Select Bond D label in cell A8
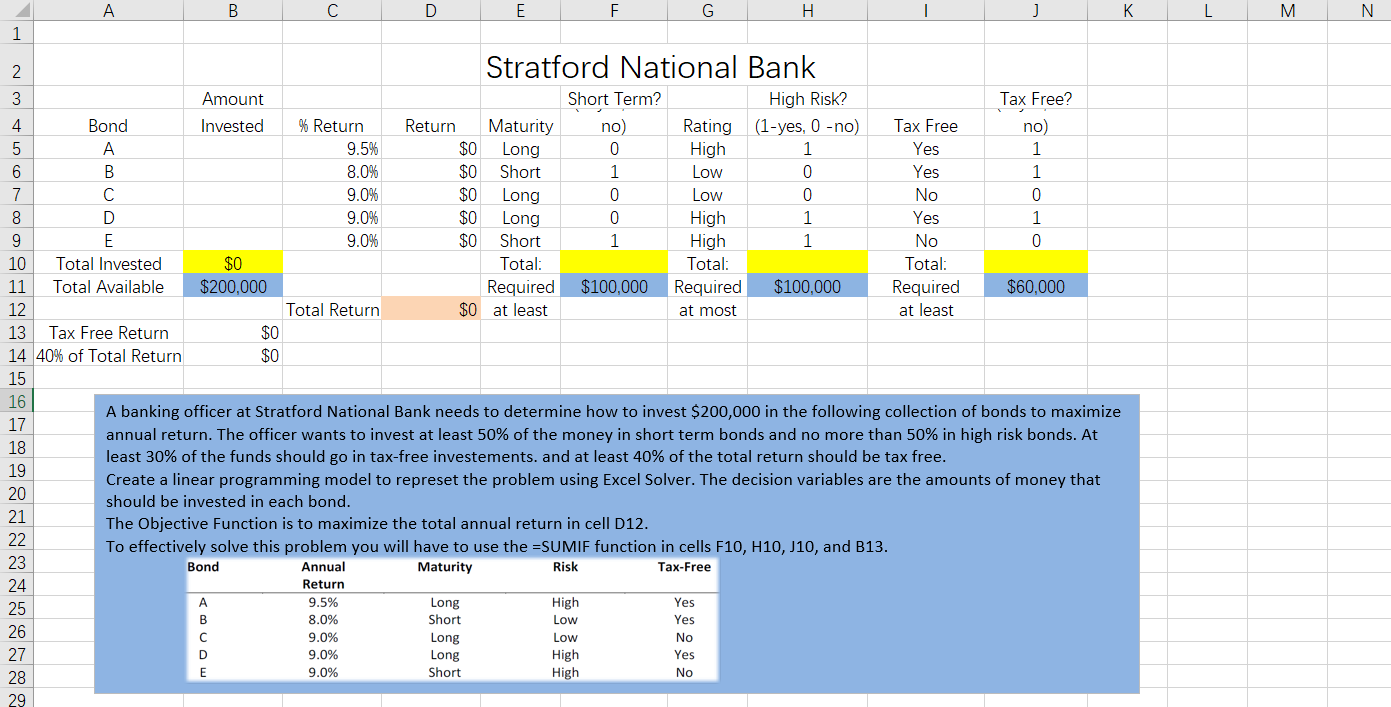The height and width of the screenshot is (707, 1391). [x=109, y=217]
